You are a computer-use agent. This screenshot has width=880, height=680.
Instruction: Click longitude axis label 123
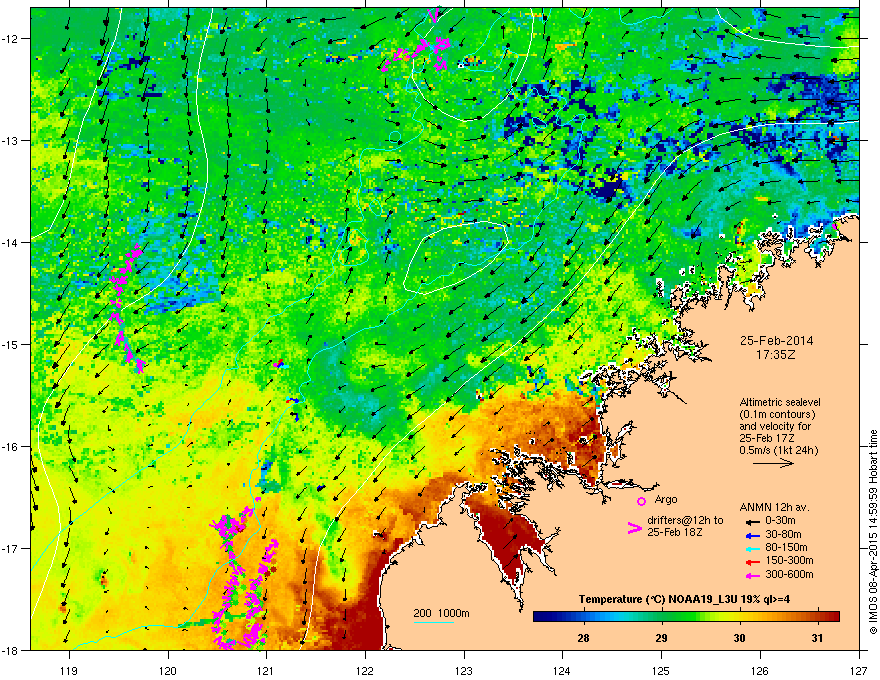point(464,671)
